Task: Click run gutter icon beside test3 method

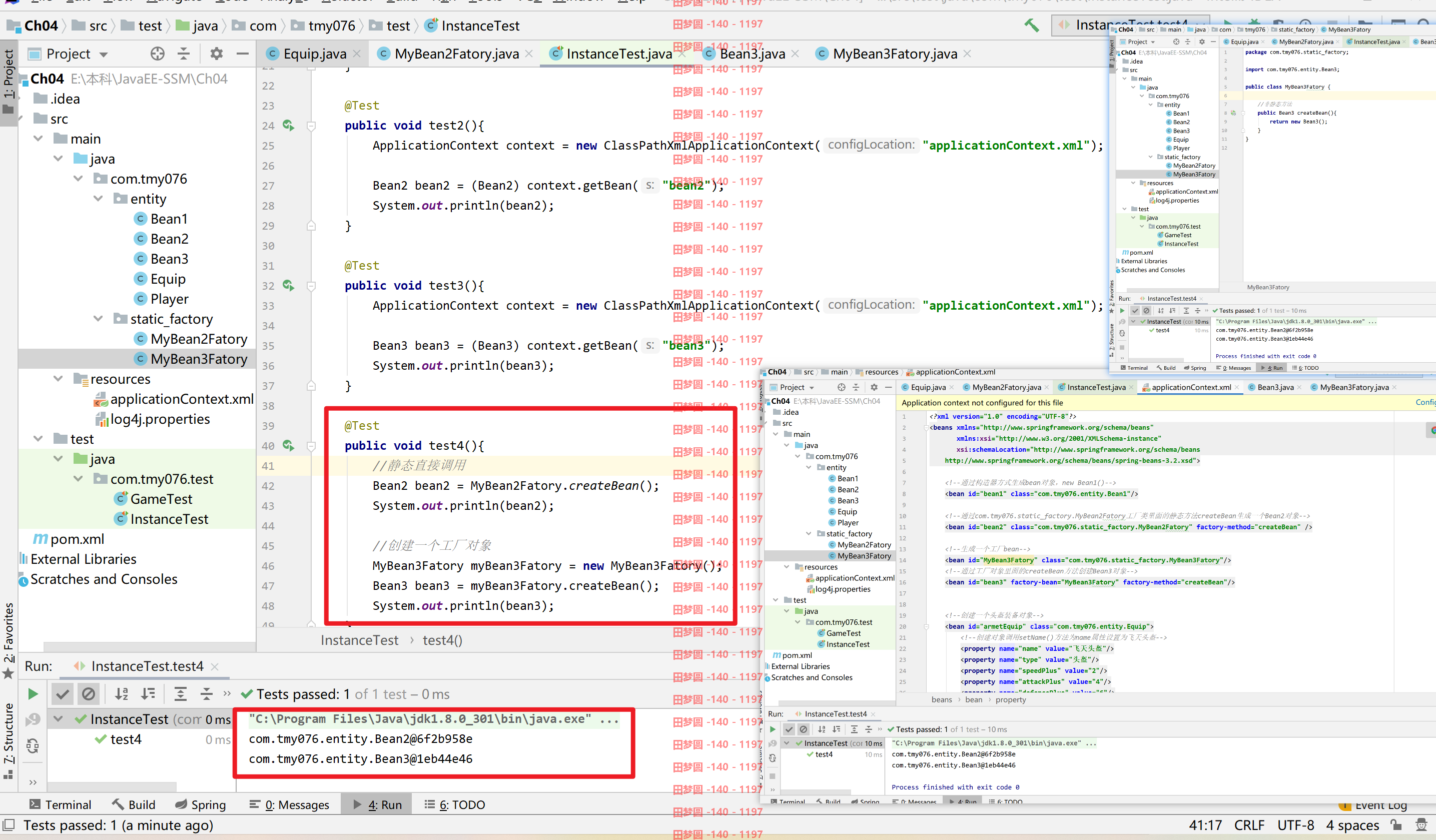Action: pos(289,286)
